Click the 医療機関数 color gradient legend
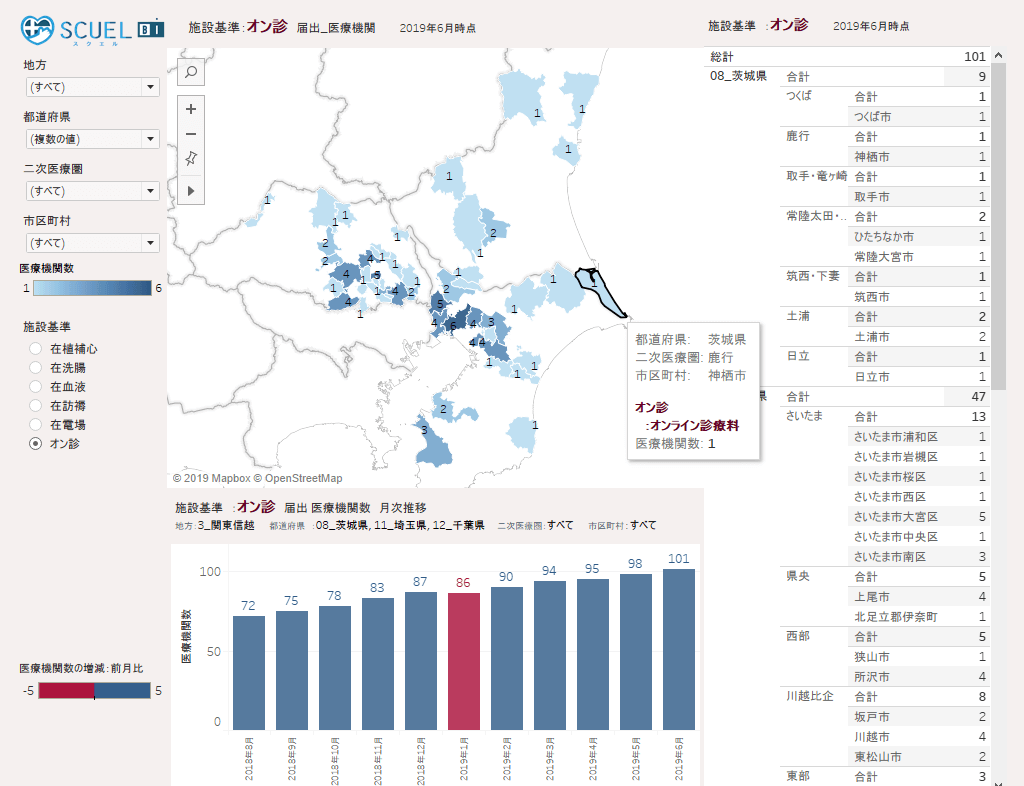1024x786 pixels. [x=91, y=288]
